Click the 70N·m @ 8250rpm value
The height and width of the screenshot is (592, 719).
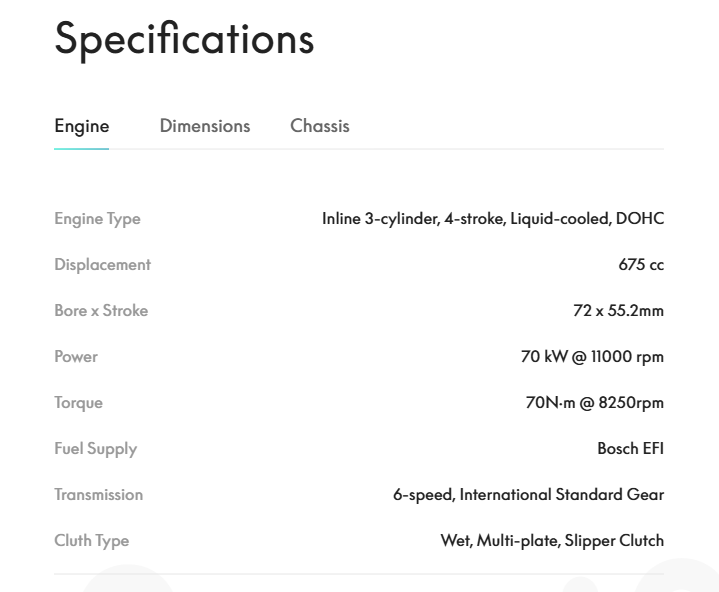[594, 403]
